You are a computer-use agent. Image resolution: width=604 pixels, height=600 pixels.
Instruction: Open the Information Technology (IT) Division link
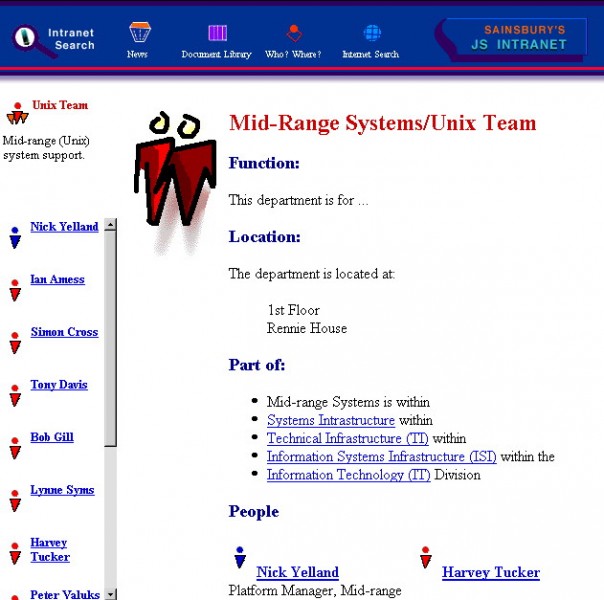[x=348, y=475]
